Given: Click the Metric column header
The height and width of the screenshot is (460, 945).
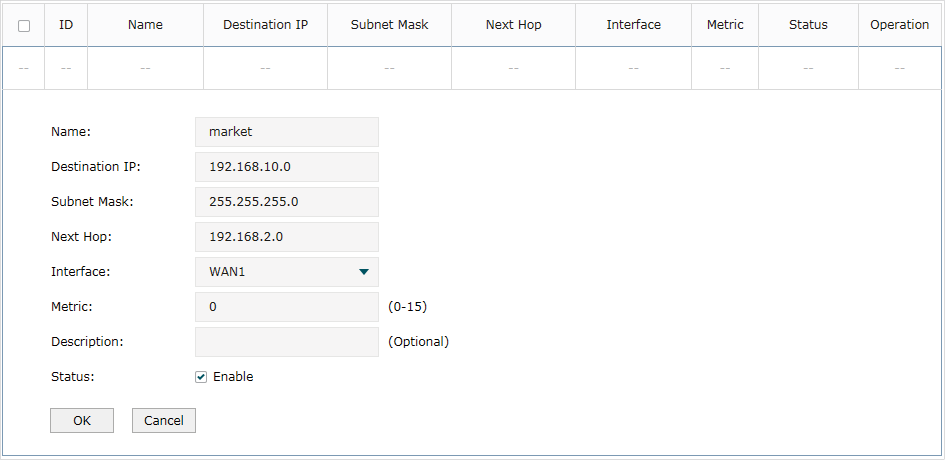Looking at the screenshot, I should [725, 25].
